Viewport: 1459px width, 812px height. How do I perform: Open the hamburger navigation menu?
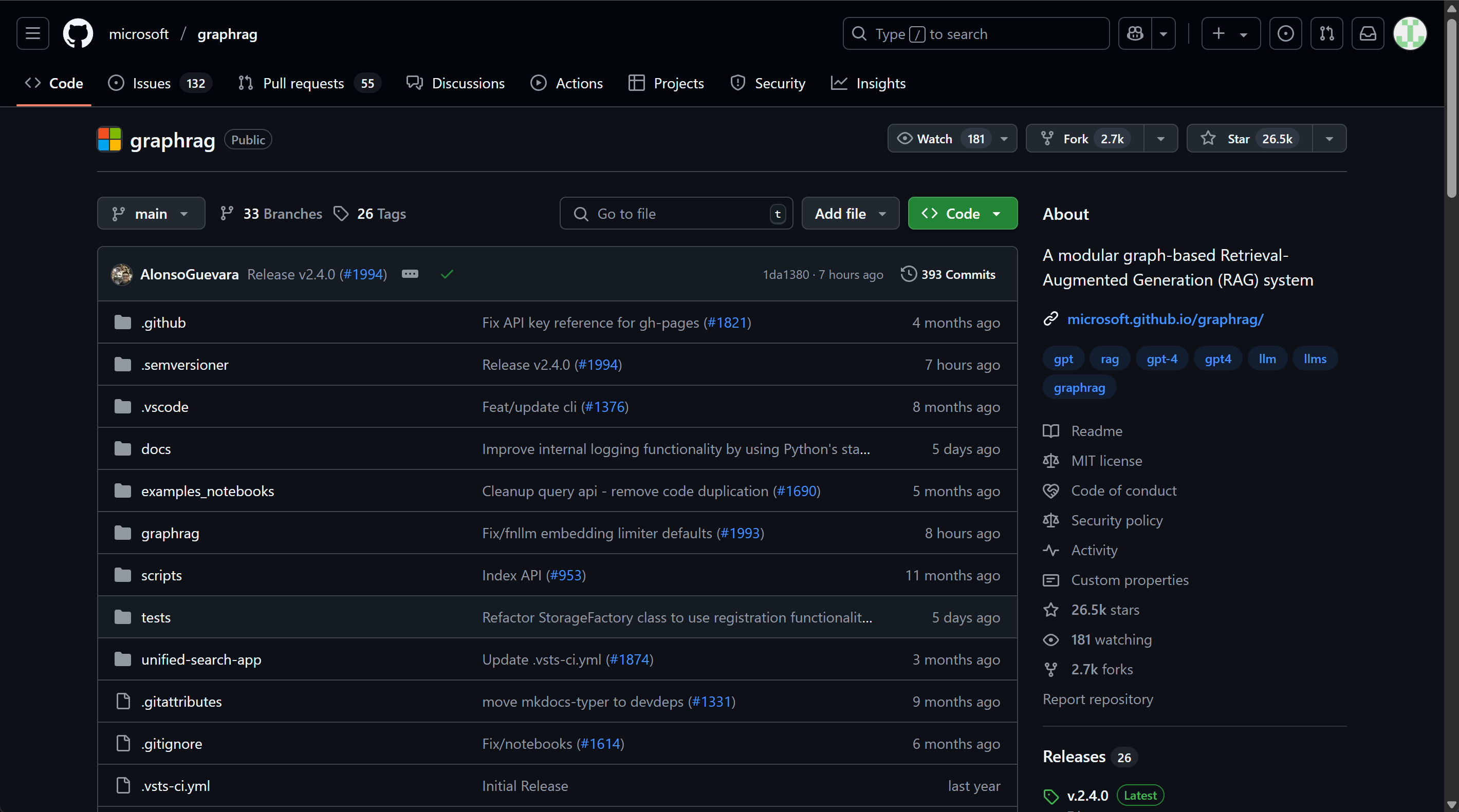click(x=33, y=33)
